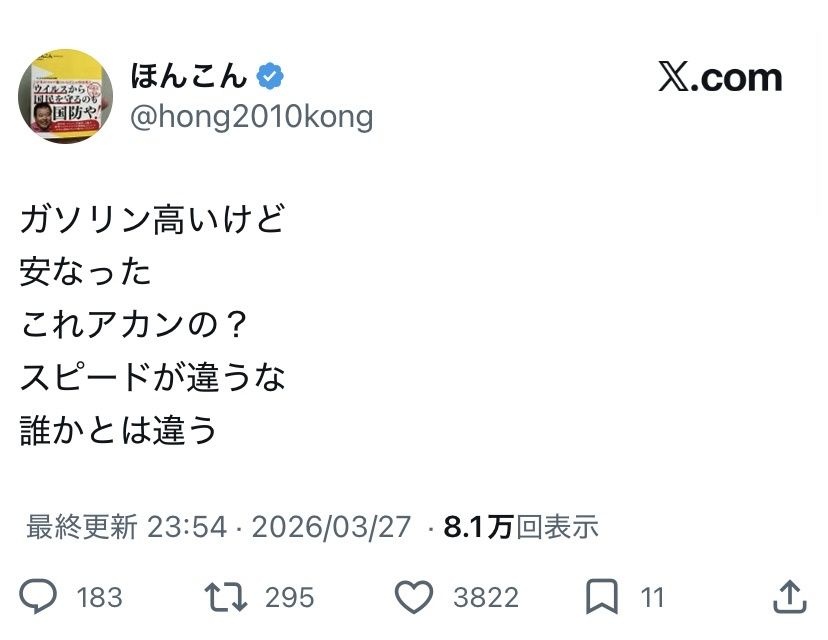828x640 pixels.
Task: Click the 2026/03/27 post date
Action: 331,526
